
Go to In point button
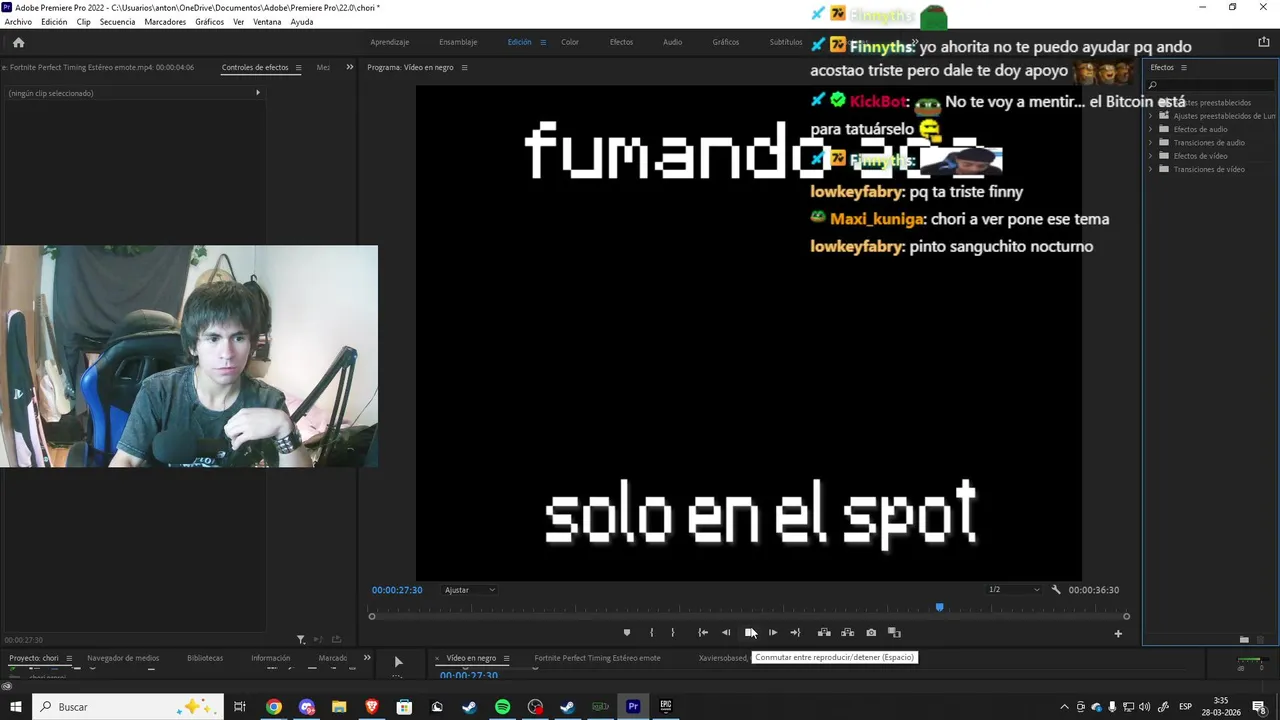tap(703, 632)
